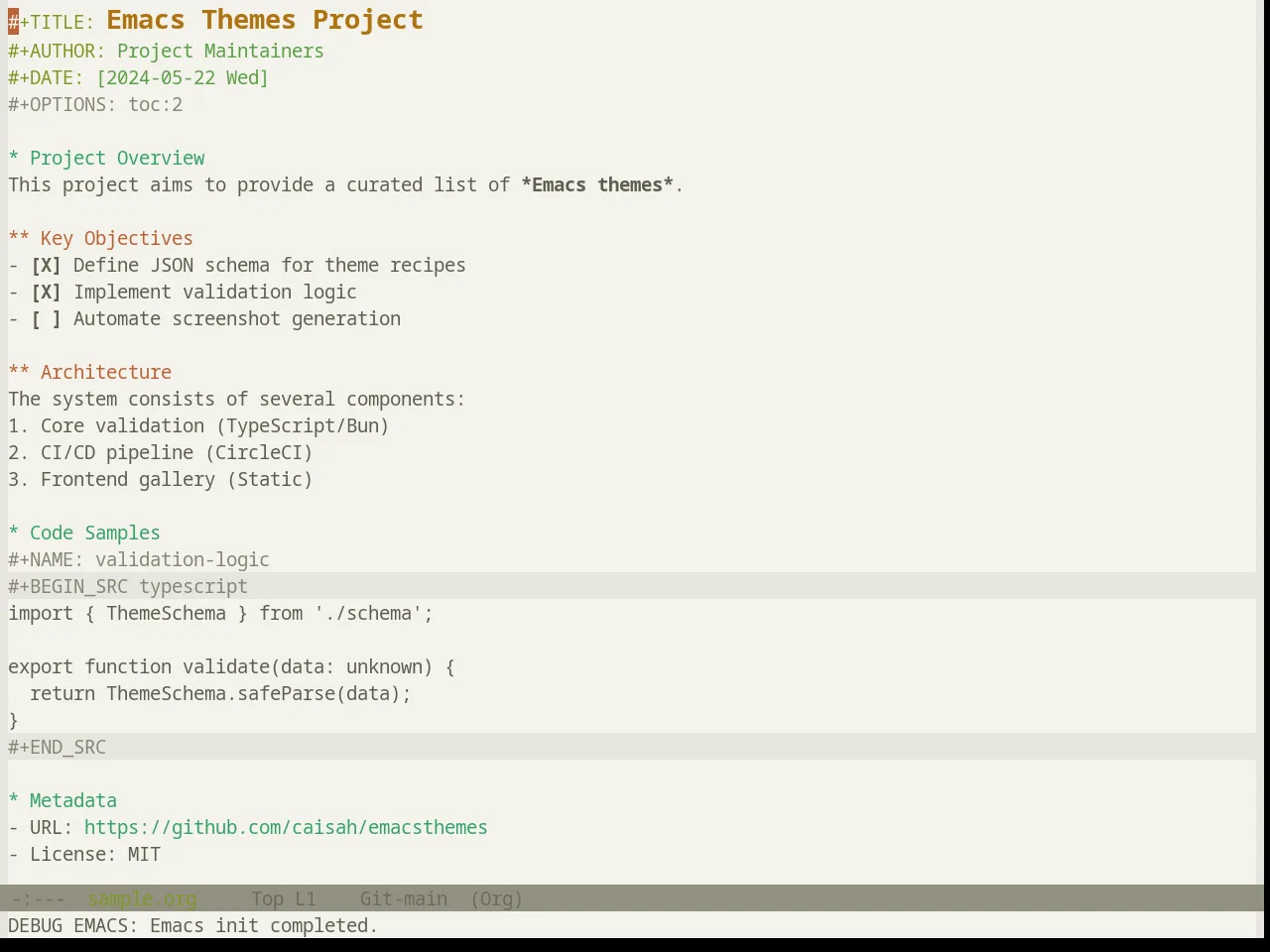Click the (Org) major mode indicator

(x=496, y=899)
